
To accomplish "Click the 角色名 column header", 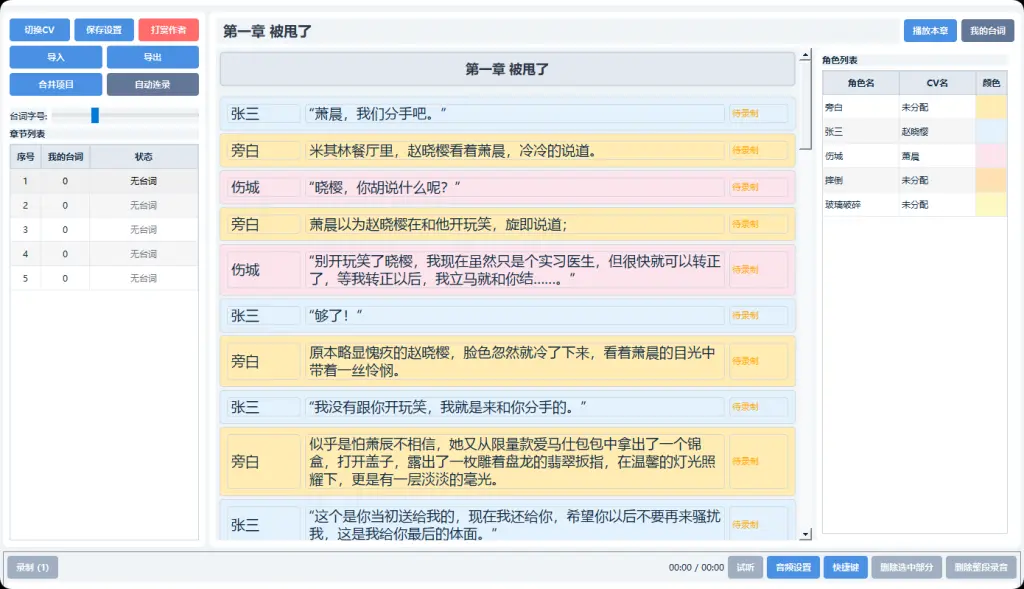I will click(x=861, y=83).
